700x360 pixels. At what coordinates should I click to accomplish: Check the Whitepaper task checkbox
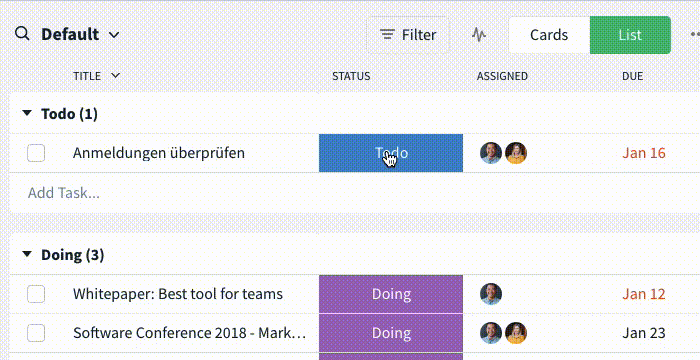click(36, 294)
